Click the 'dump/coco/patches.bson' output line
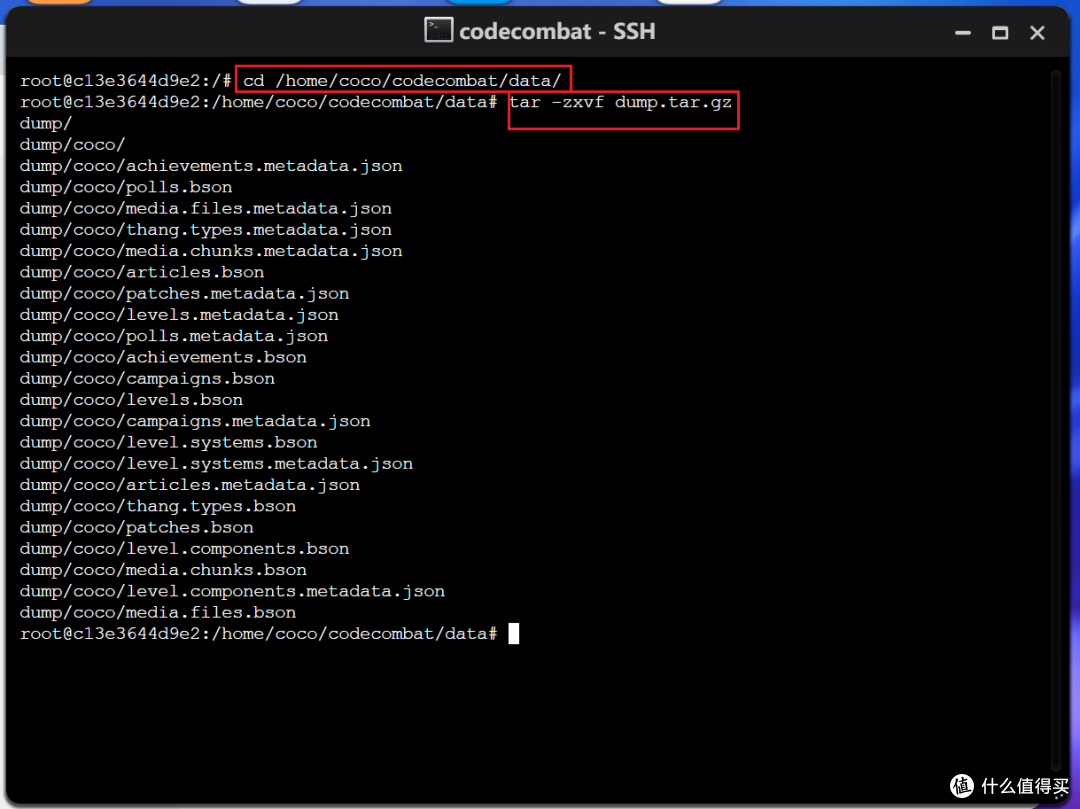This screenshot has height=809, width=1080. click(x=137, y=527)
